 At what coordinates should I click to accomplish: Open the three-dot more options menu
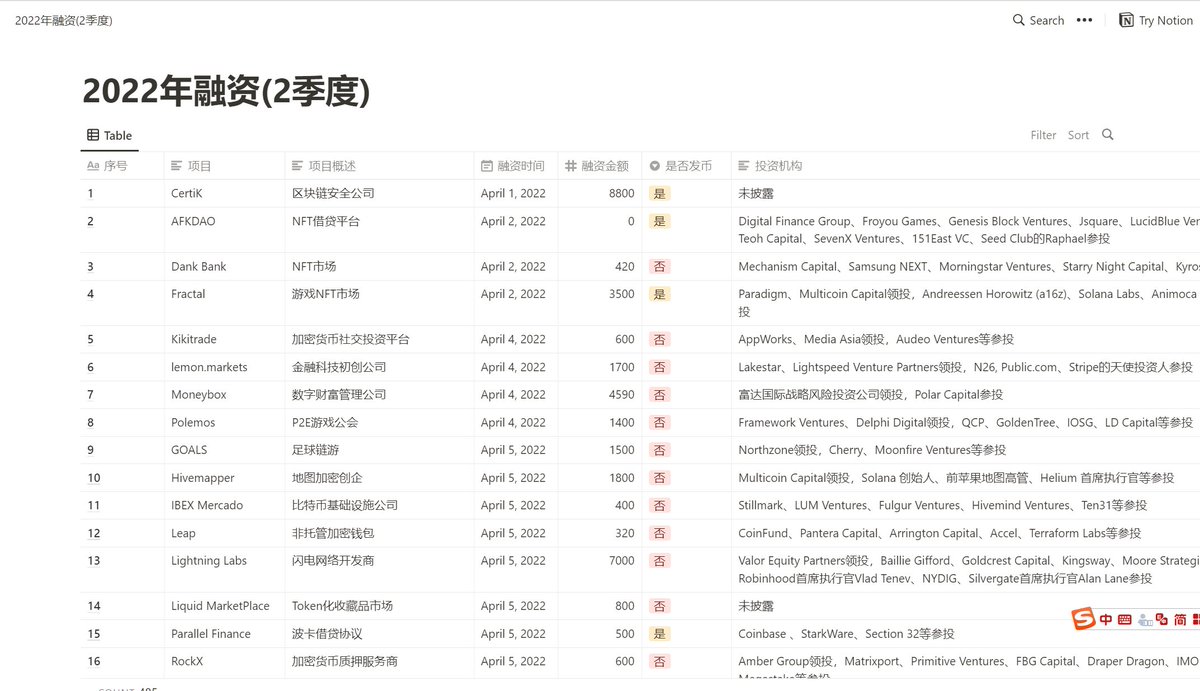pos(1084,20)
